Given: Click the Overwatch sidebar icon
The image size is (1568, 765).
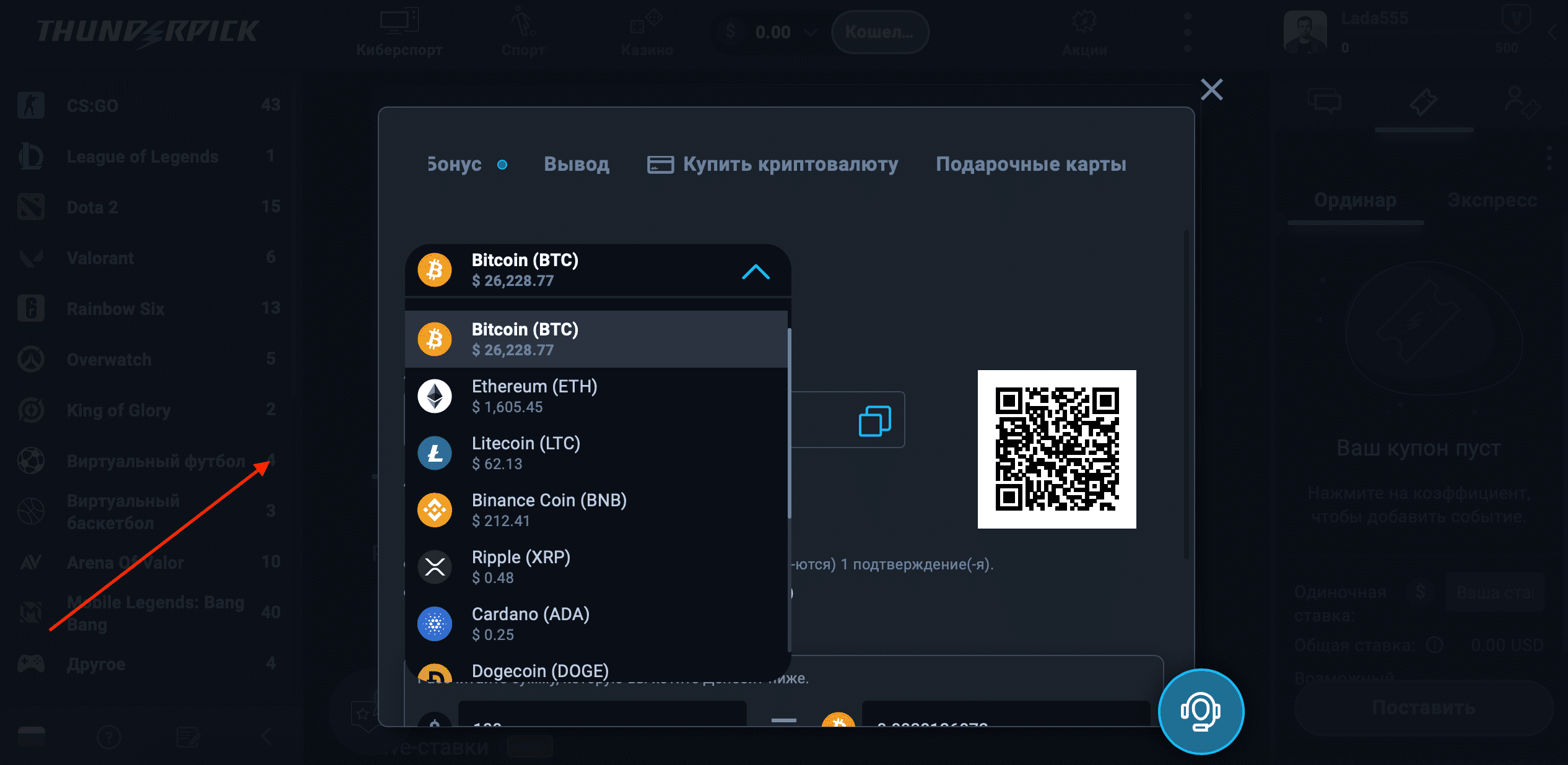Looking at the screenshot, I should tap(30, 359).
